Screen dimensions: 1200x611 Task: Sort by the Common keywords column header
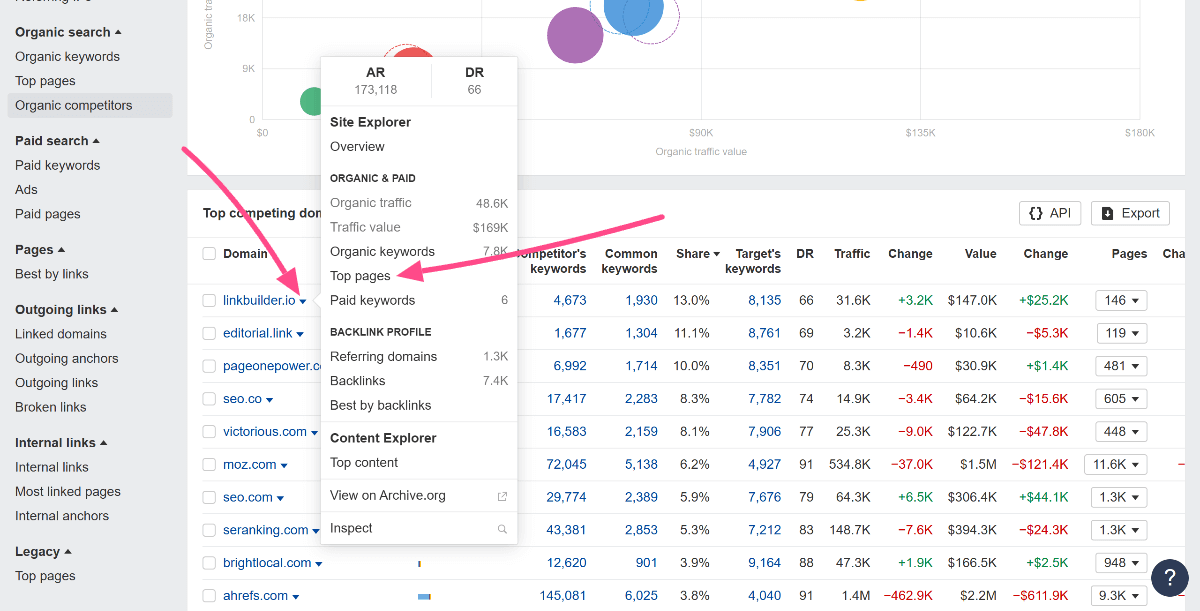pyautogui.click(x=630, y=261)
